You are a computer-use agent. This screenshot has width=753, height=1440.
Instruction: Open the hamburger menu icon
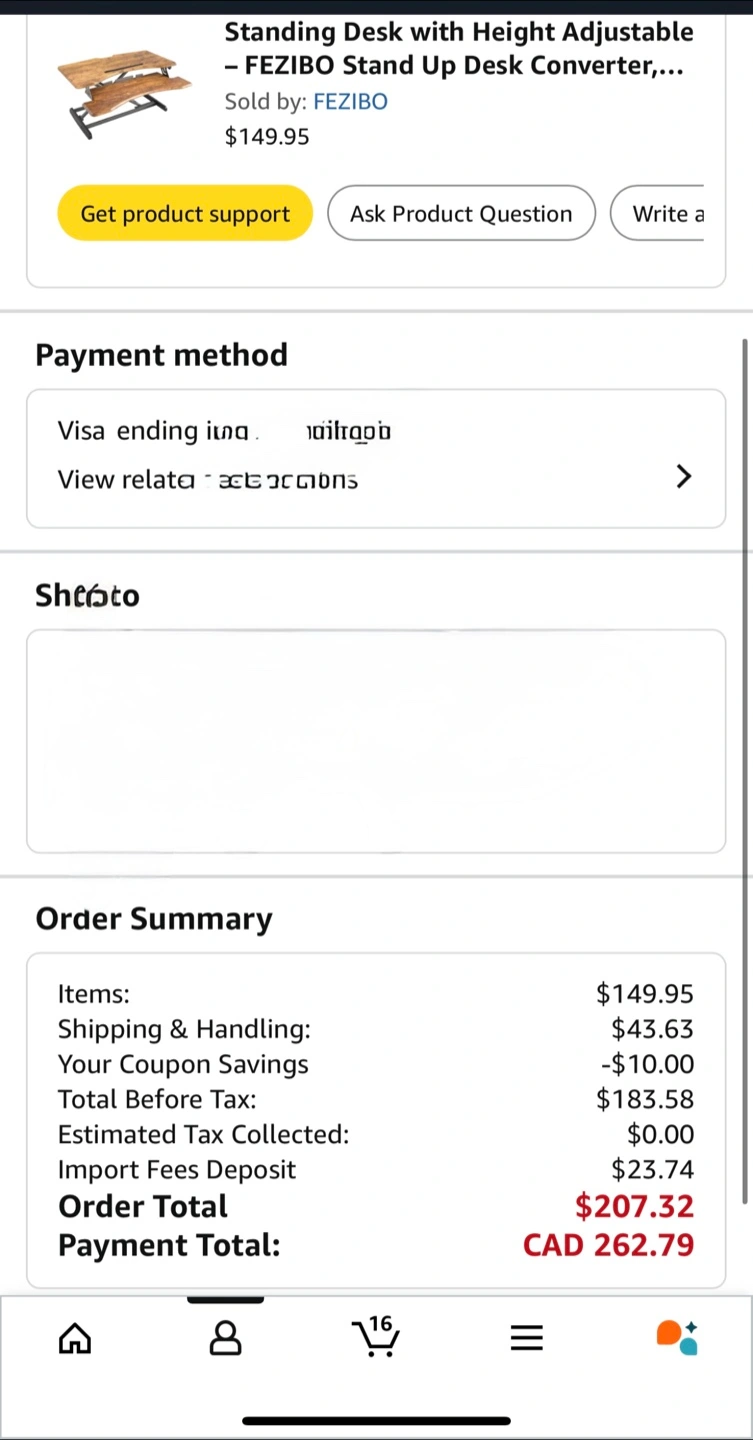pyautogui.click(x=526, y=1338)
